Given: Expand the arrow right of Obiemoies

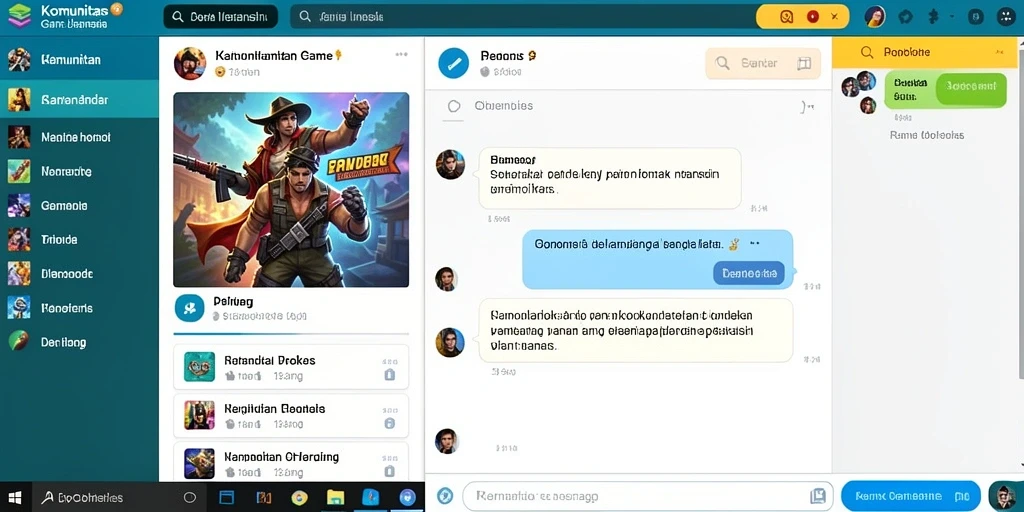Looking at the screenshot, I should (807, 106).
